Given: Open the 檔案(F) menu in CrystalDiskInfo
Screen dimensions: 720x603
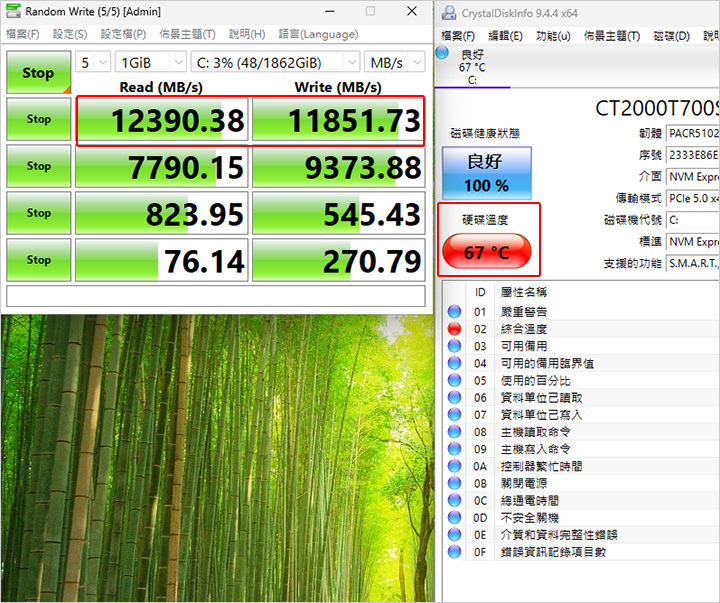Looking at the screenshot, I should point(458,36).
